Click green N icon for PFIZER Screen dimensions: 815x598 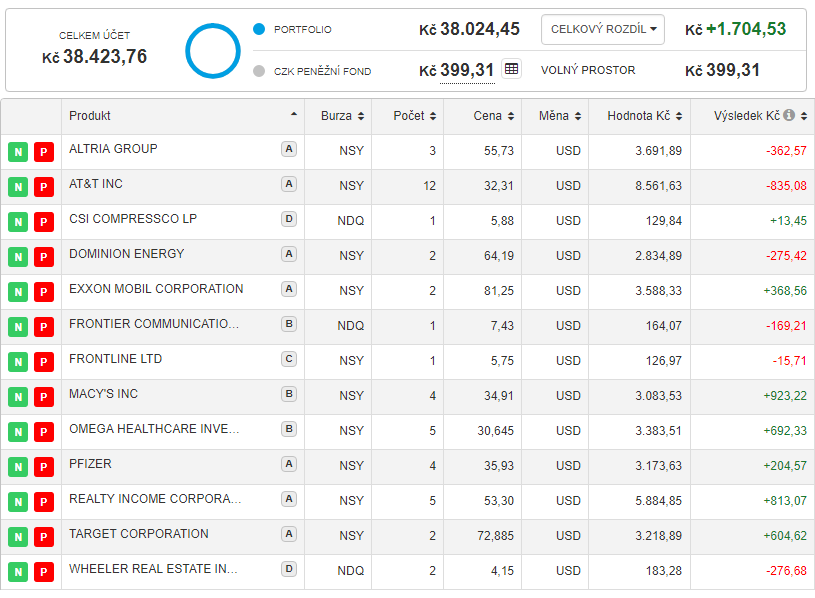pos(18,467)
